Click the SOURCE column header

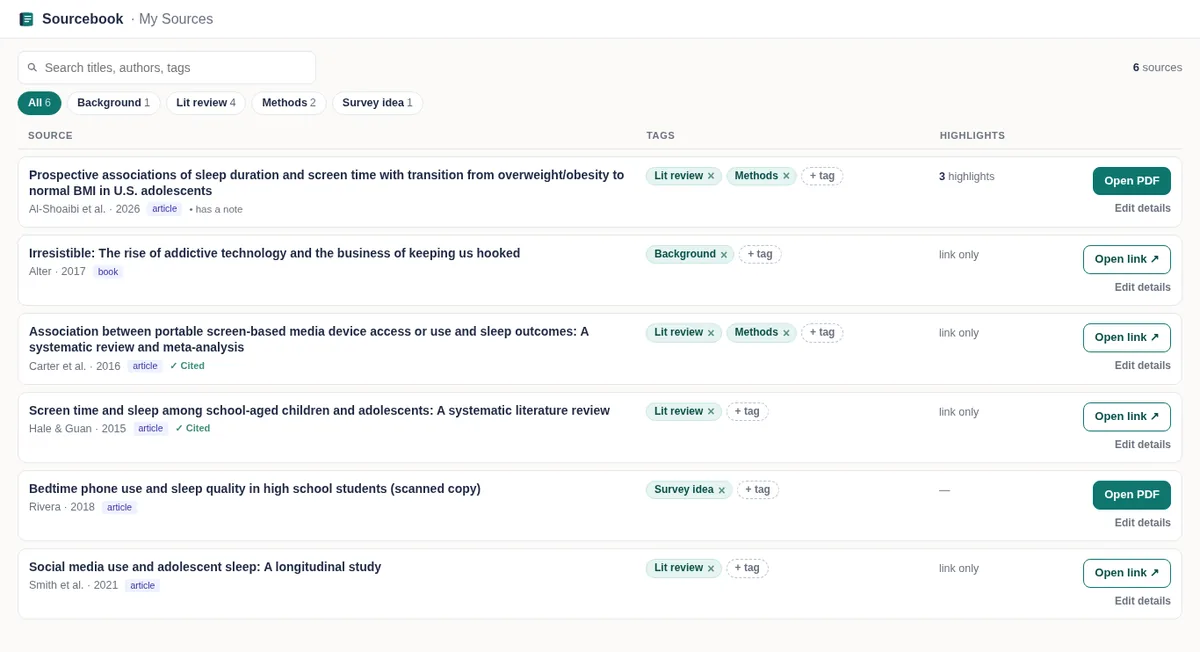click(x=50, y=135)
